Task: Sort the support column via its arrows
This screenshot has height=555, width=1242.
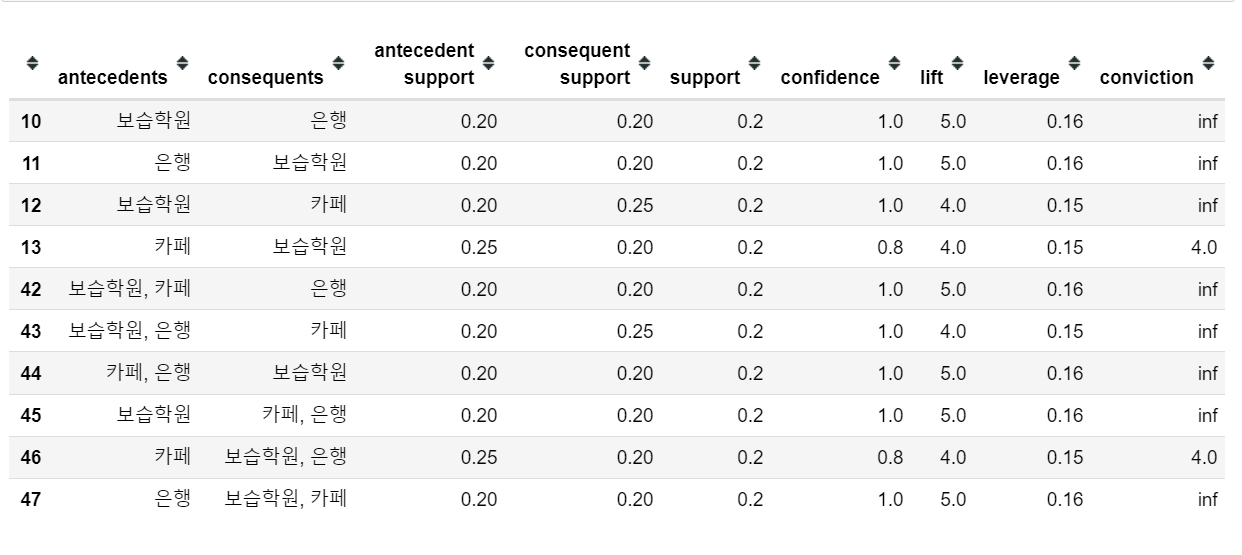Action: pyautogui.click(x=754, y=63)
